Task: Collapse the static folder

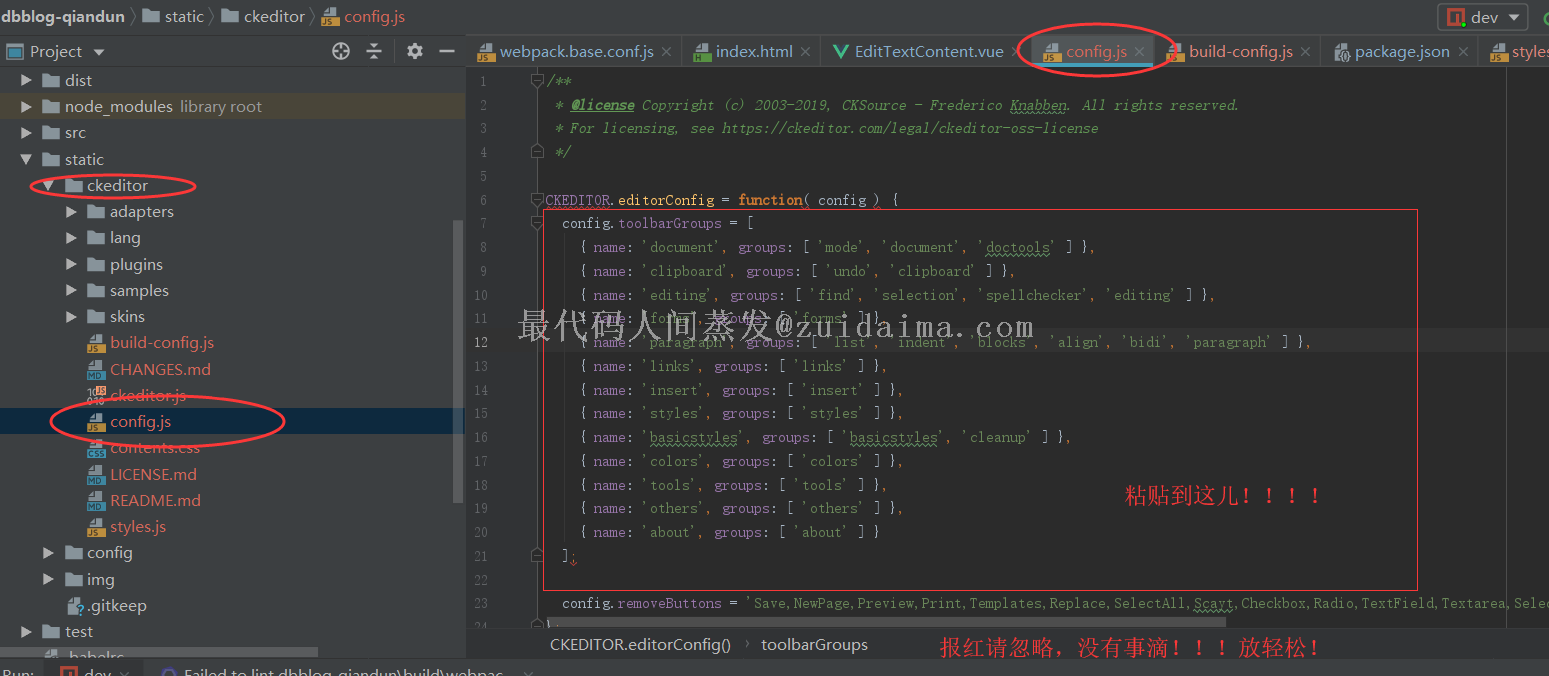Action: 27,159
